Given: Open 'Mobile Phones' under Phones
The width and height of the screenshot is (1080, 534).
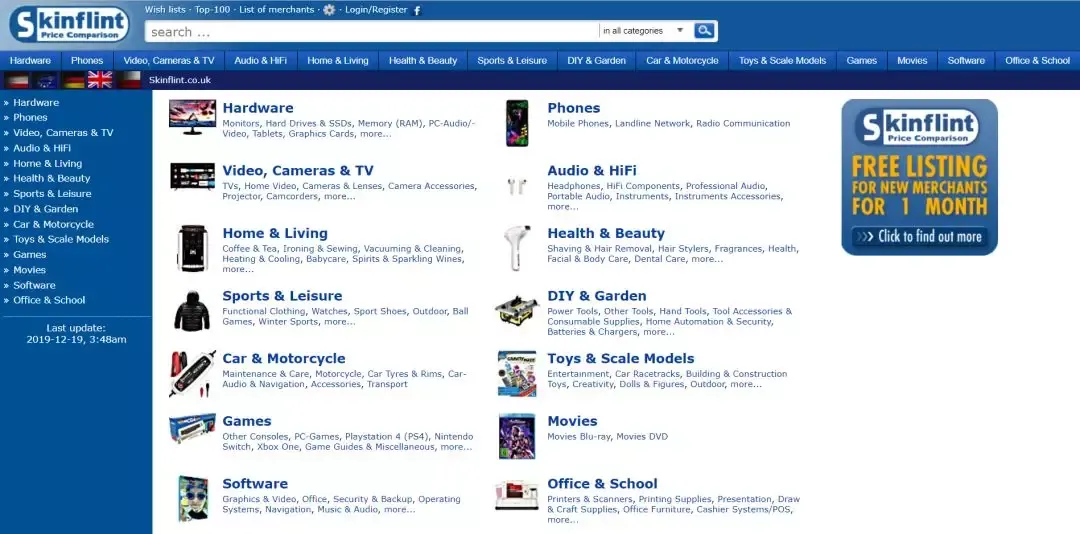Looking at the screenshot, I should click(578, 123).
